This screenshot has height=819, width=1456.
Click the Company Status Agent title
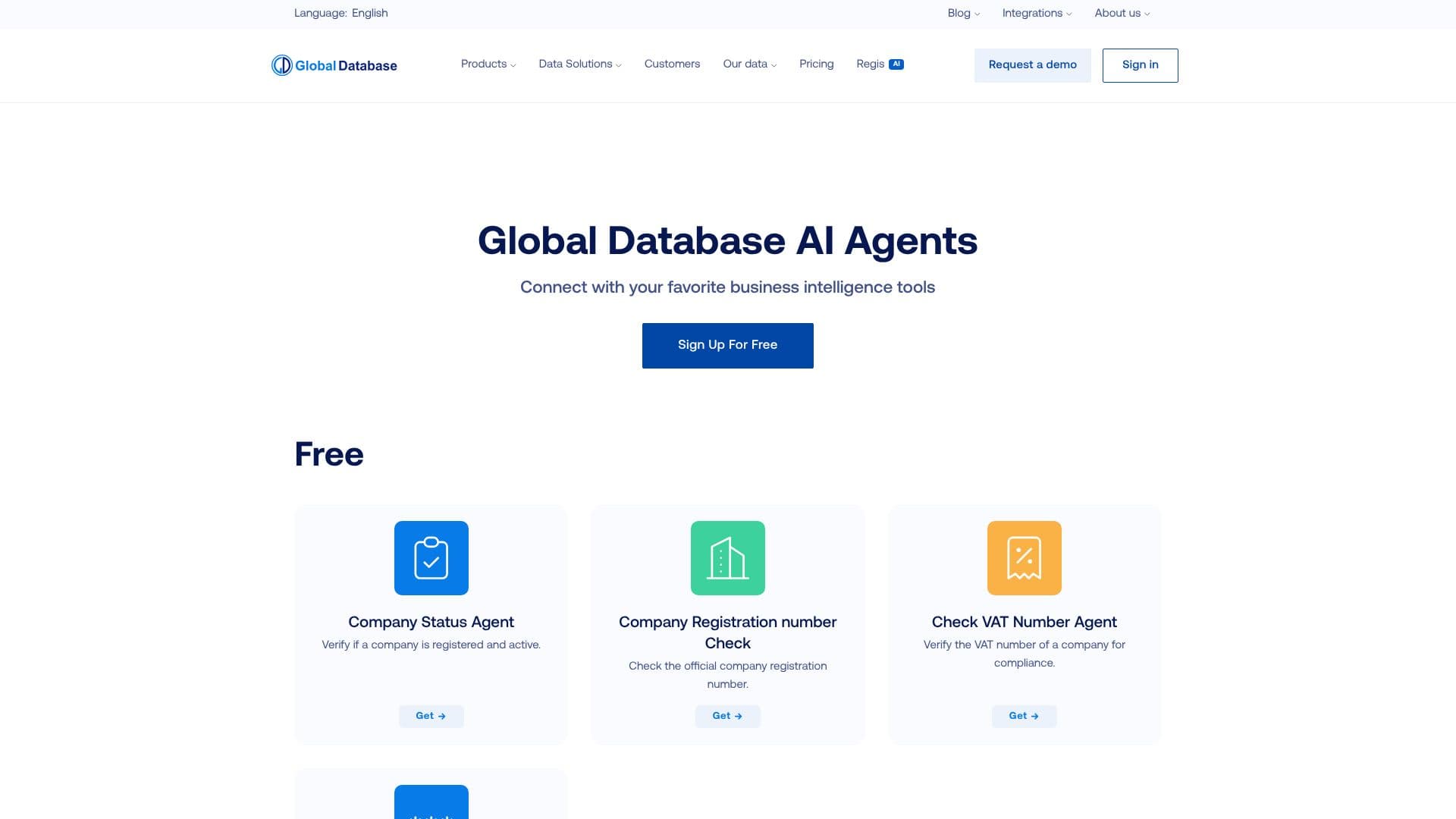click(x=431, y=622)
